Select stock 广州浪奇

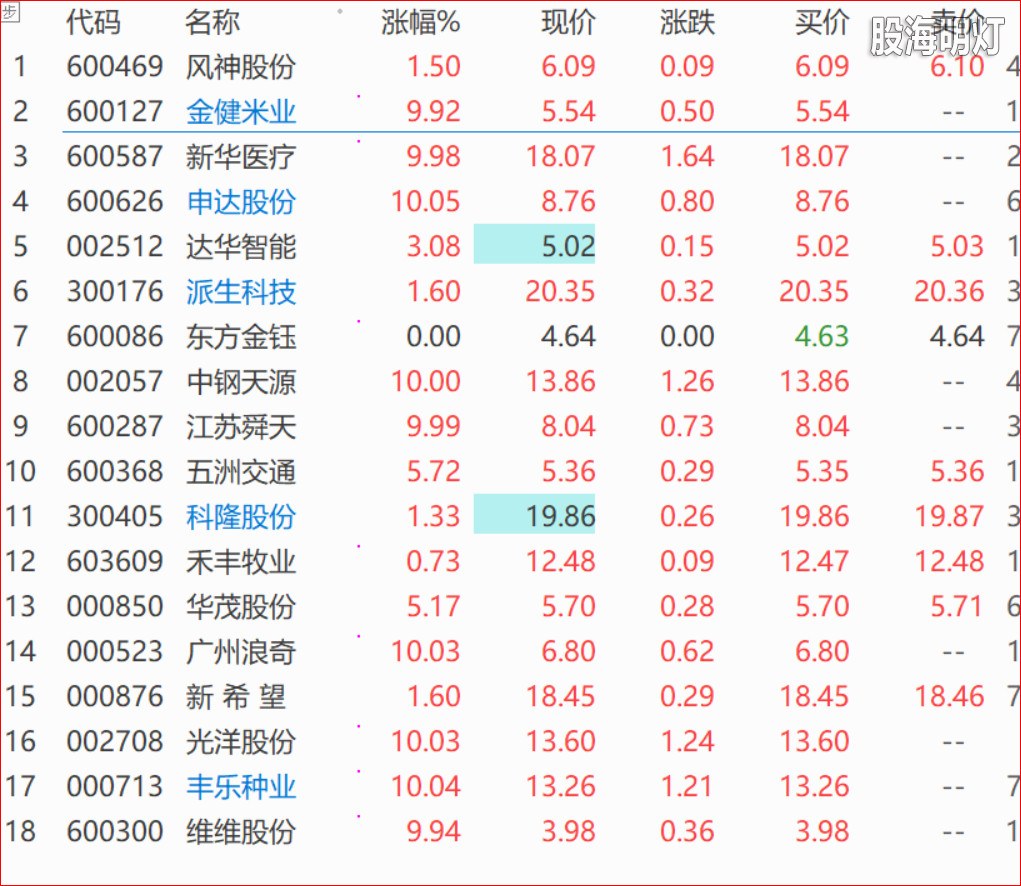(x=241, y=652)
